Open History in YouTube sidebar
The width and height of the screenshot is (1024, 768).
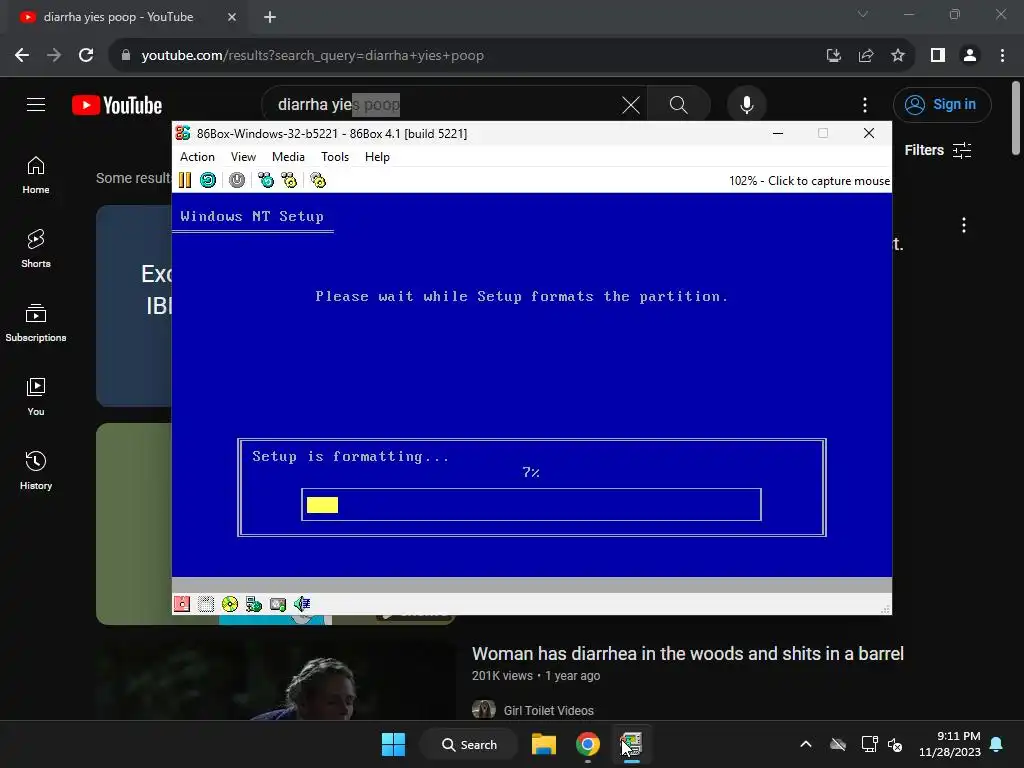click(36, 470)
